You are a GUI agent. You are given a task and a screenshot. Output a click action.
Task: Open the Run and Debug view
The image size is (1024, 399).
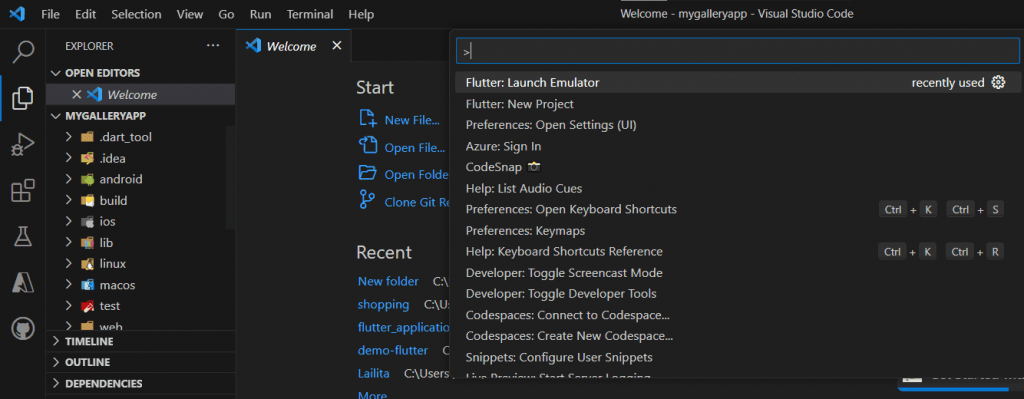pos(23,144)
